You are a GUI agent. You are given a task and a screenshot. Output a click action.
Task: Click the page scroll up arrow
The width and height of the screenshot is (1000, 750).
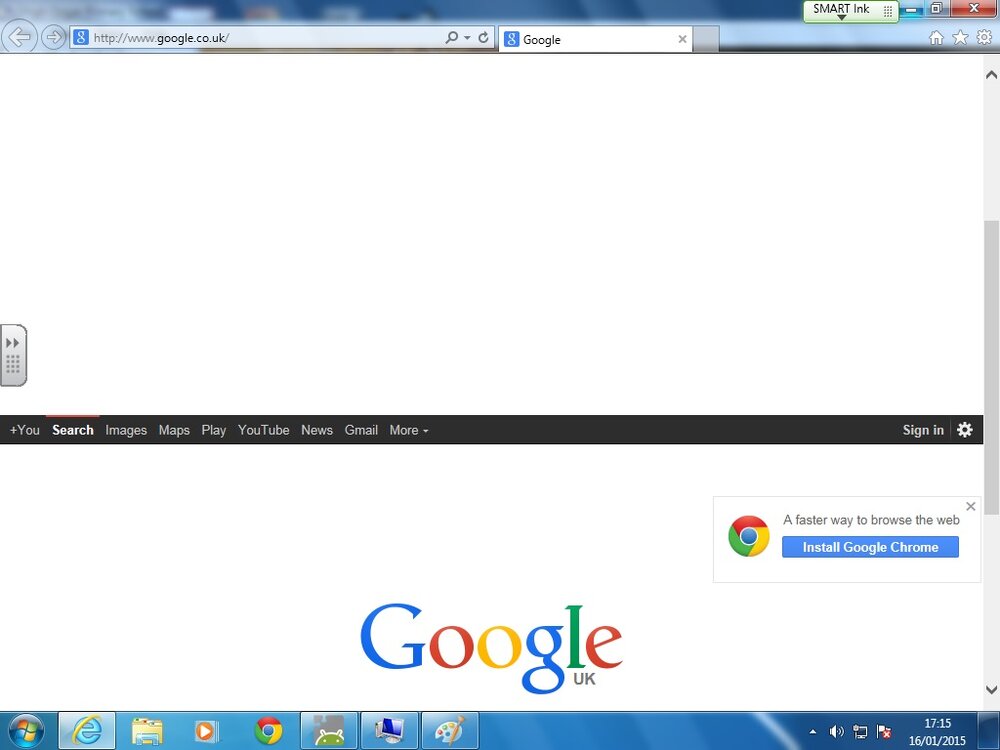coord(991,75)
